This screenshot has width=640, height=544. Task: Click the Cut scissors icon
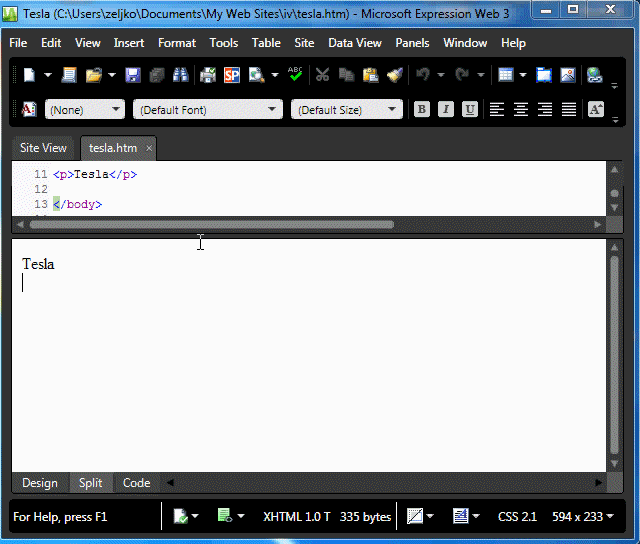tap(322, 75)
